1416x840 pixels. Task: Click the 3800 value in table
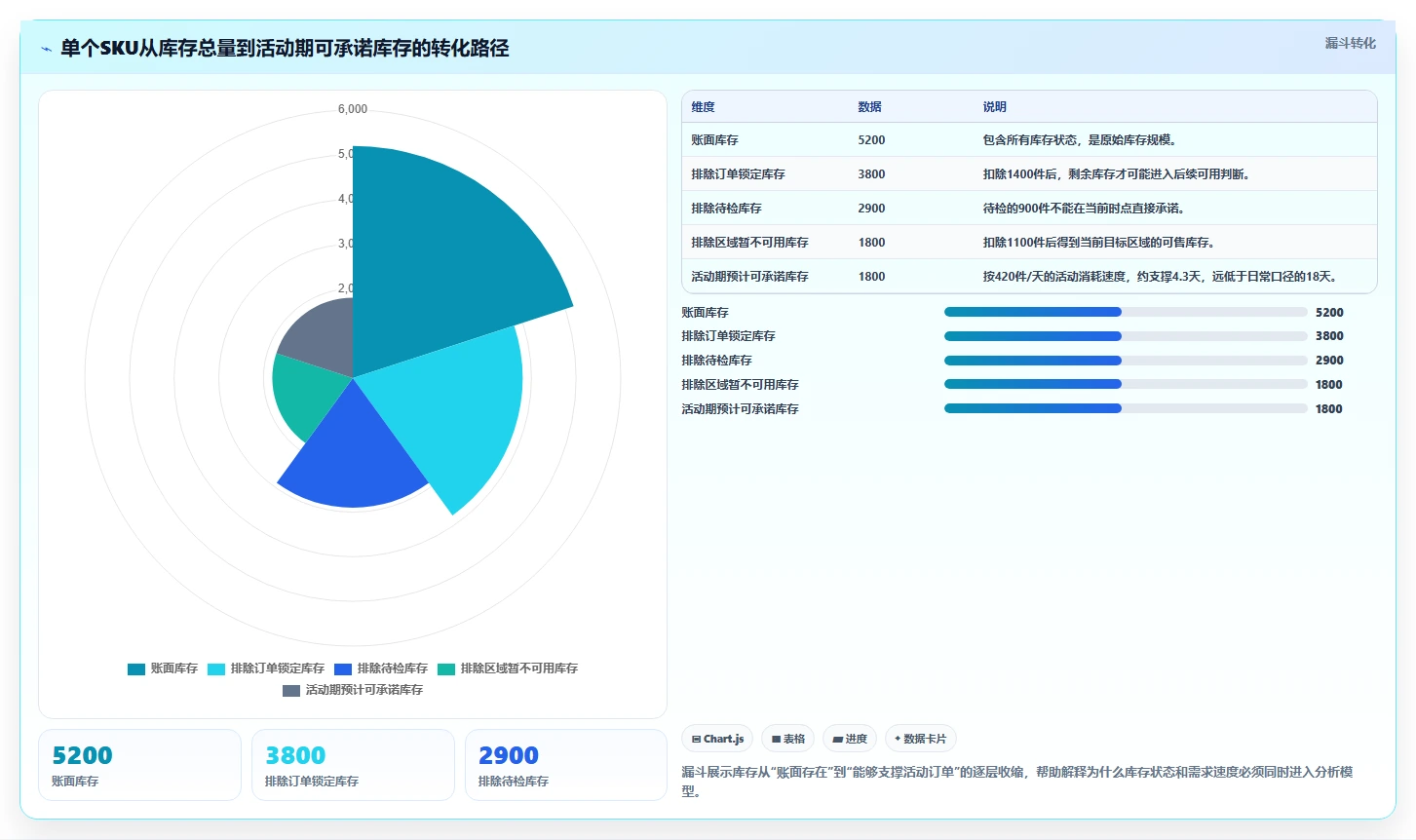pyautogui.click(x=871, y=174)
